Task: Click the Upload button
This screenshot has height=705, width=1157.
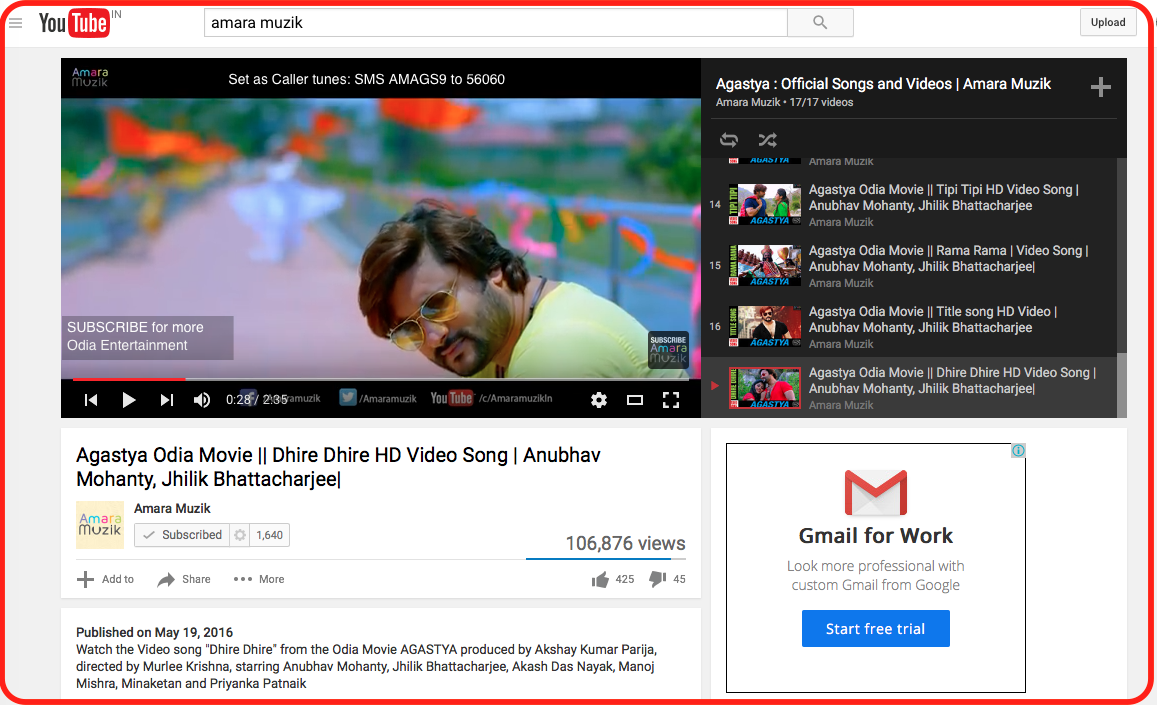Action: 1108,22
